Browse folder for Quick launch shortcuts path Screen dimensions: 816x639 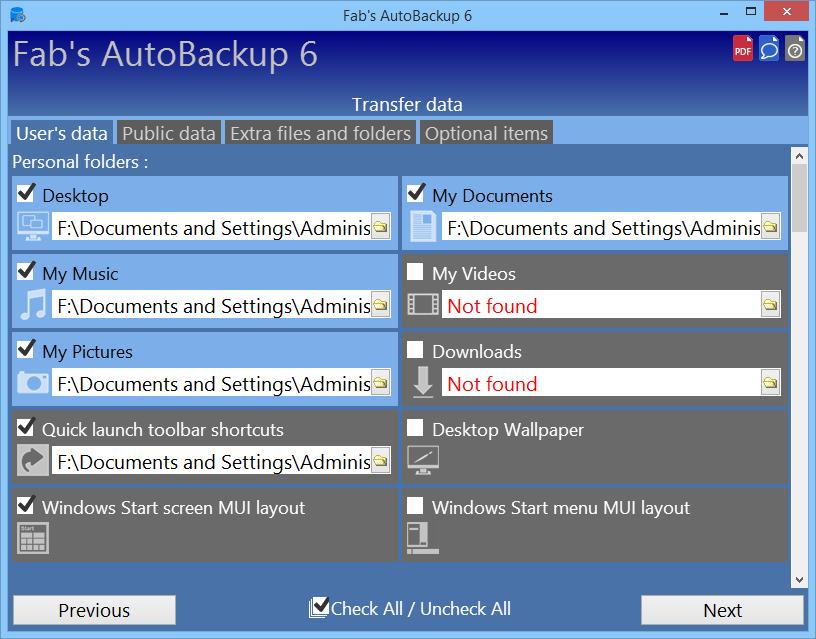coord(381,461)
